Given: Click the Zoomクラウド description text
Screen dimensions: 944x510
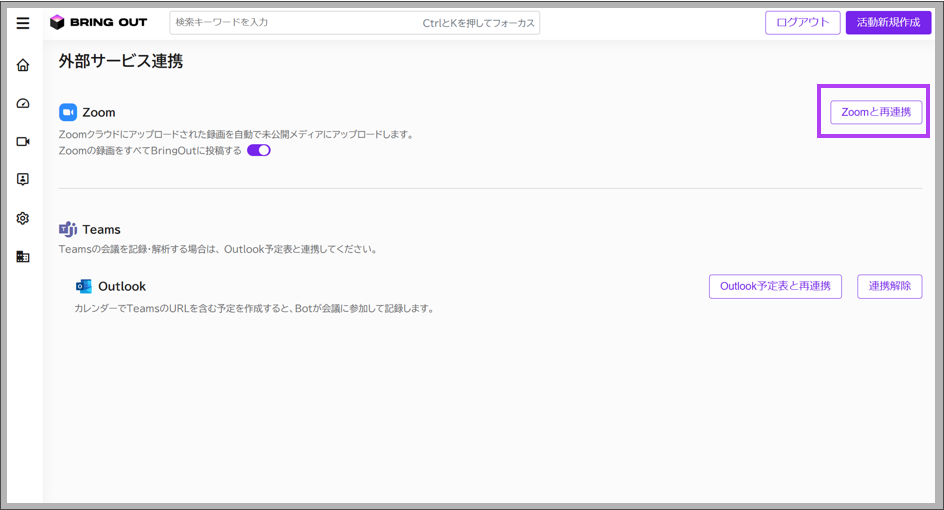Looking at the screenshot, I should click(x=237, y=134).
